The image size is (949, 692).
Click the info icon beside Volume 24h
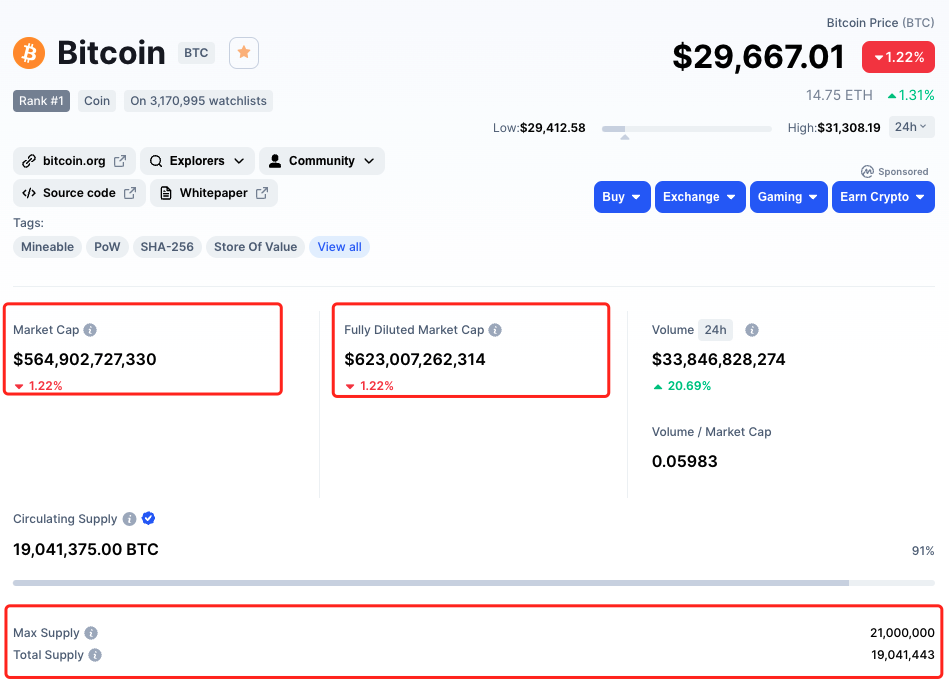coord(752,330)
